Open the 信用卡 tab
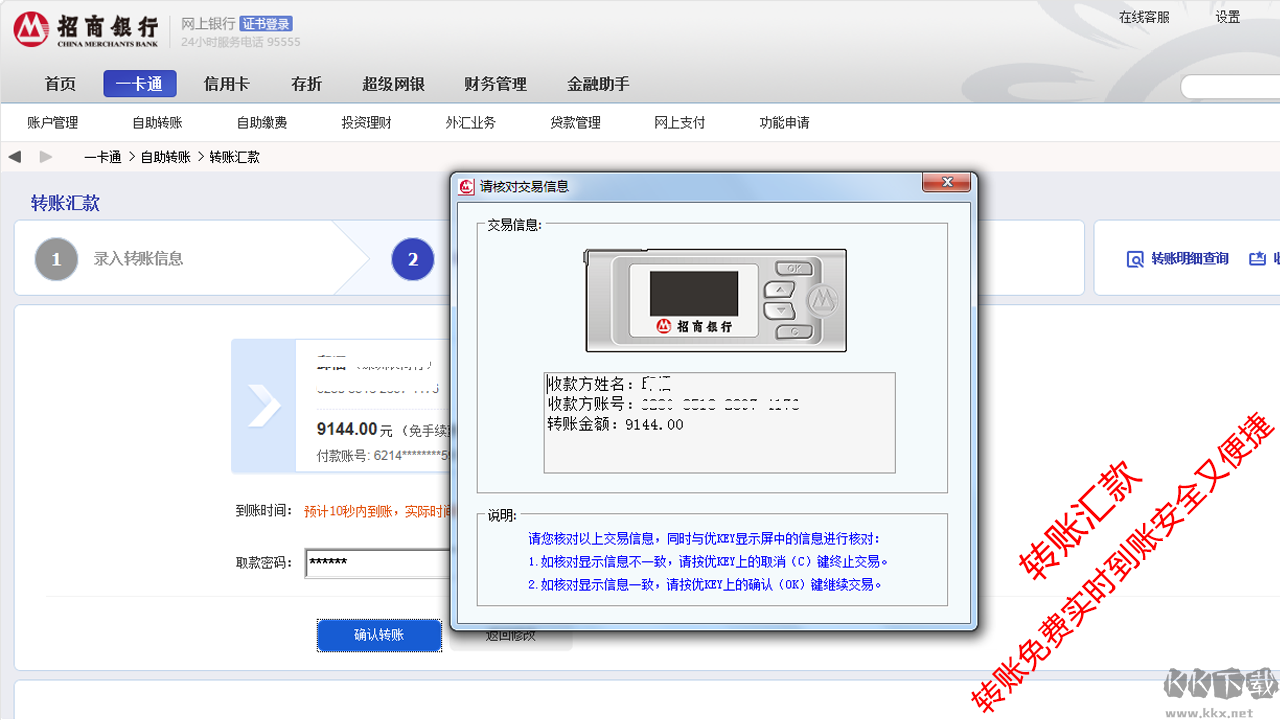 [x=227, y=84]
